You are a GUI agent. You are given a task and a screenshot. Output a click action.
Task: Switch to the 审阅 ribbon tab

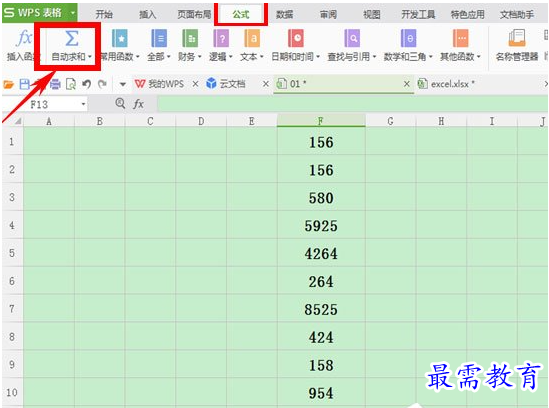click(x=328, y=14)
